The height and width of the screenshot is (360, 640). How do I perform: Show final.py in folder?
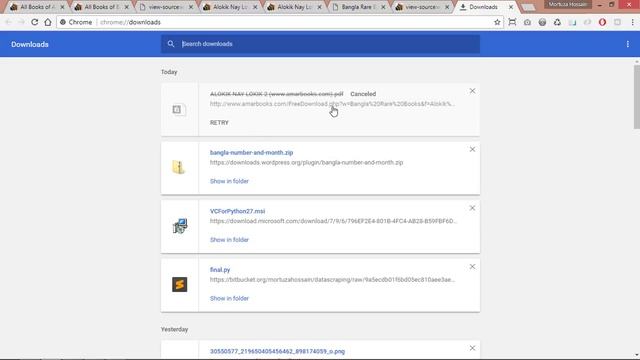point(229,298)
